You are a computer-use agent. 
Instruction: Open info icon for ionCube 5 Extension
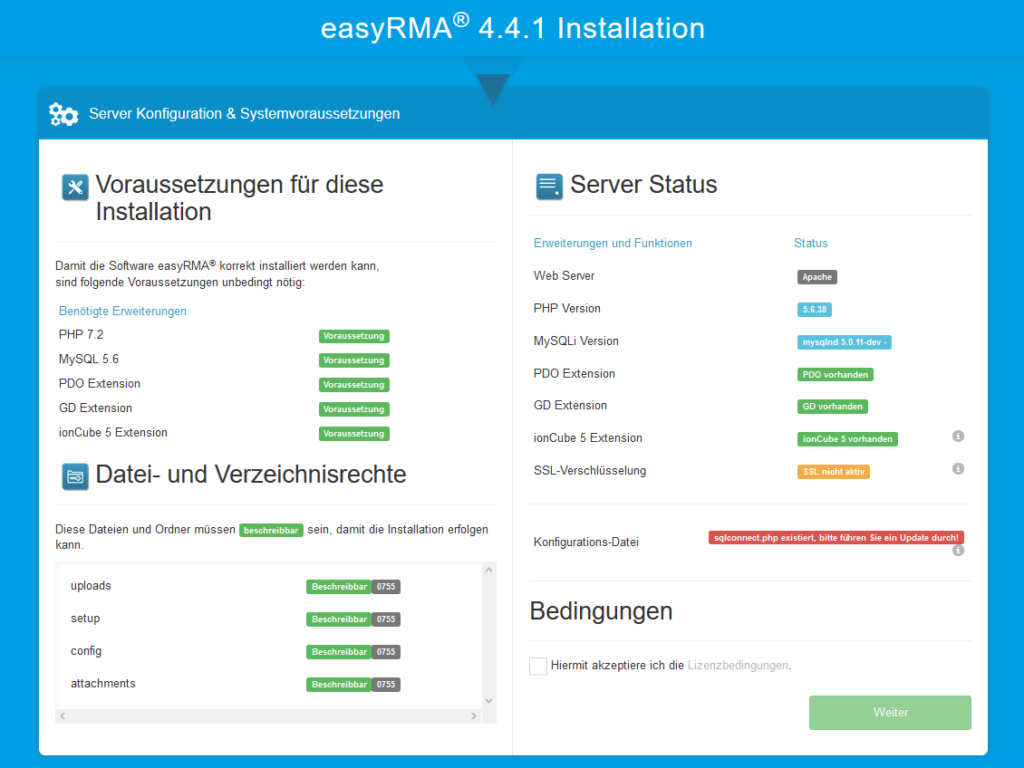pos(958,436)
